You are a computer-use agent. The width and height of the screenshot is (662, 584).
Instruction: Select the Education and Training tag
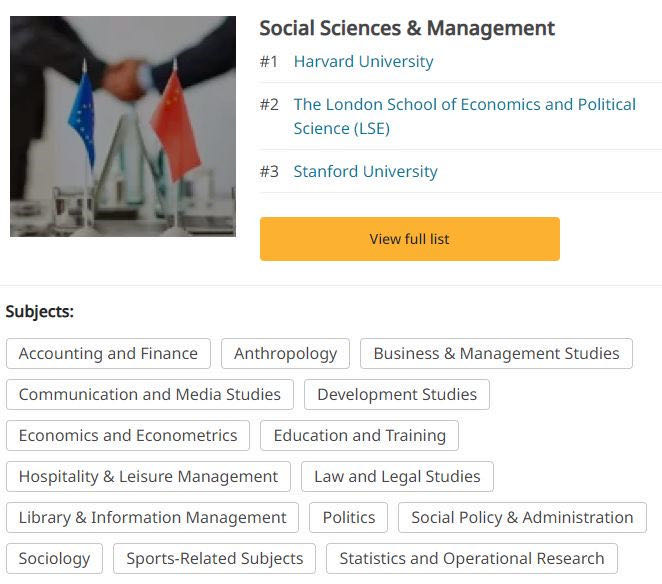(x=359, y=436)
